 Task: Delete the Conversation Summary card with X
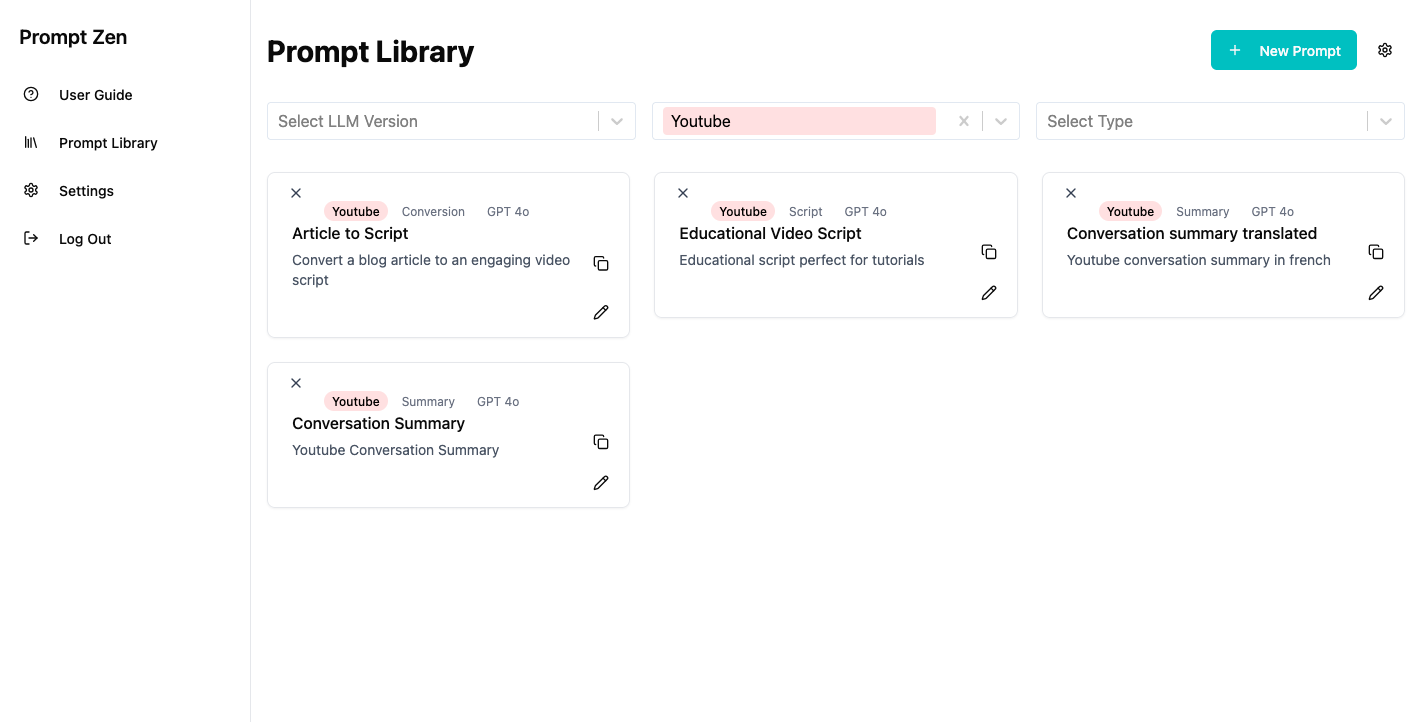296,383
